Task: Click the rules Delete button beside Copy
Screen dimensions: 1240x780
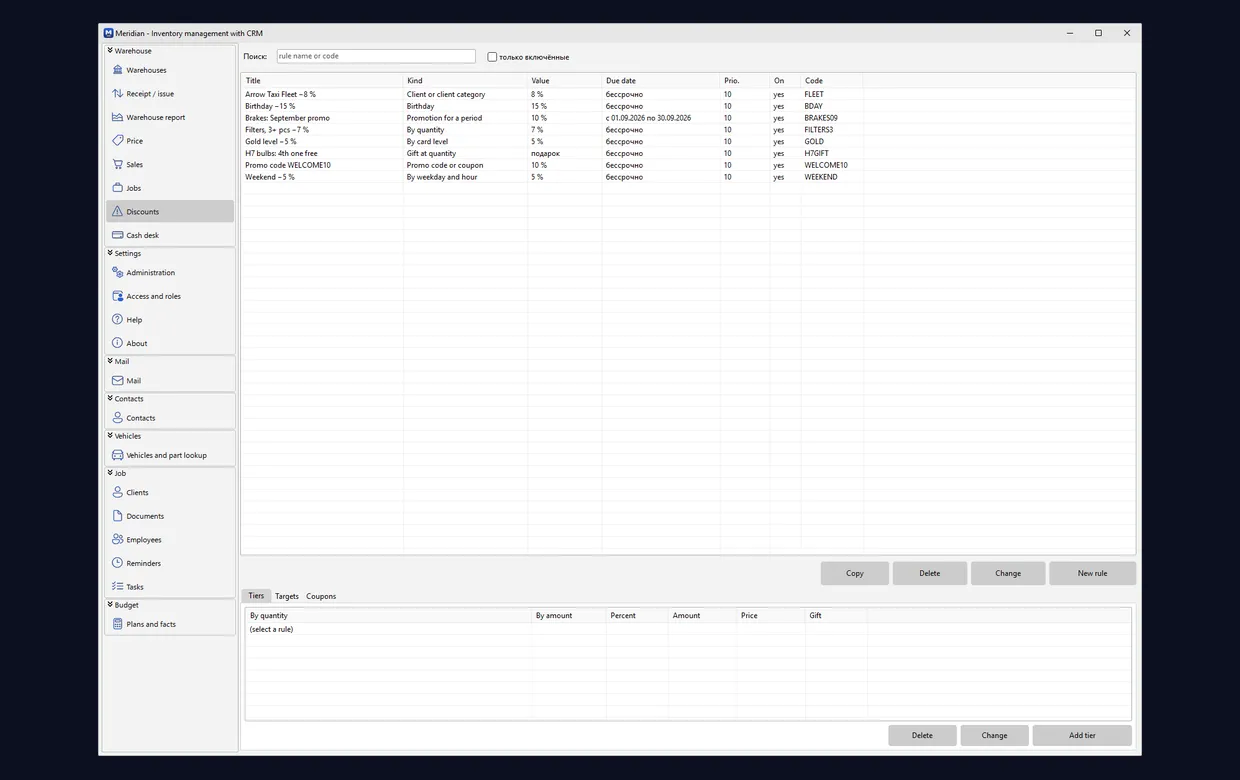Action: click(930, 573)
